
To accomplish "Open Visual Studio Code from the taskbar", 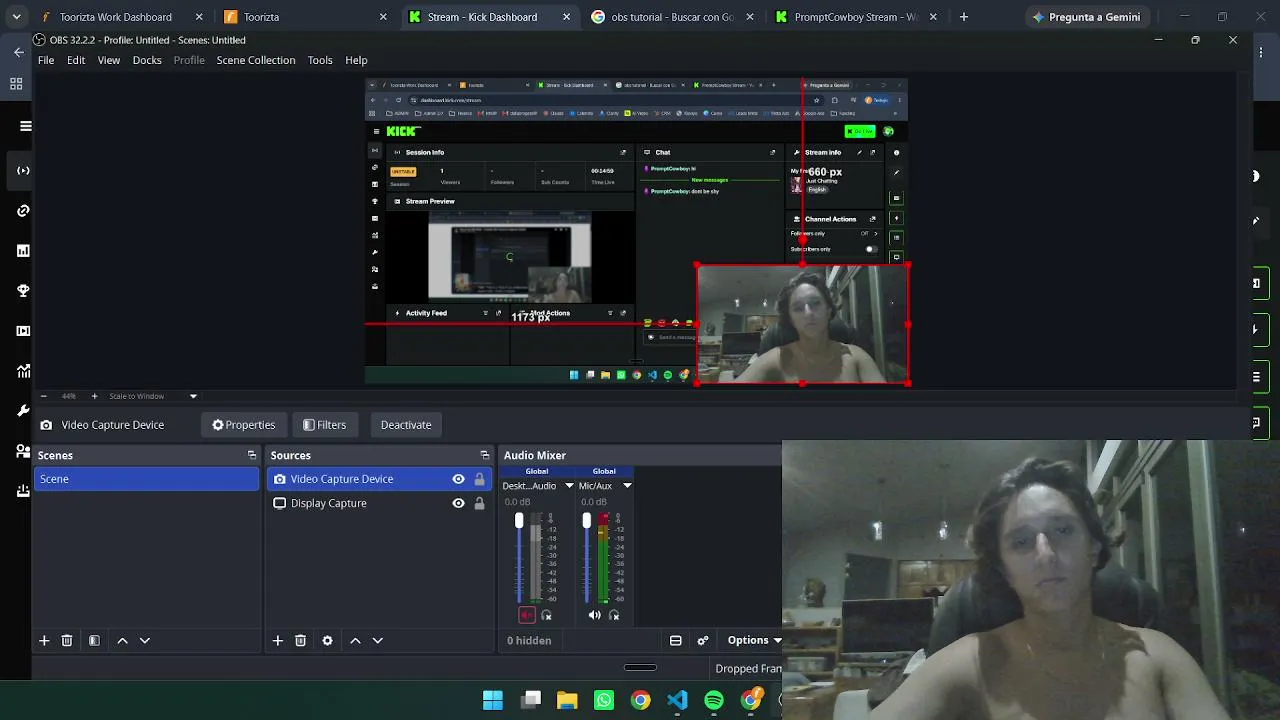I will [x=677, y=700].
